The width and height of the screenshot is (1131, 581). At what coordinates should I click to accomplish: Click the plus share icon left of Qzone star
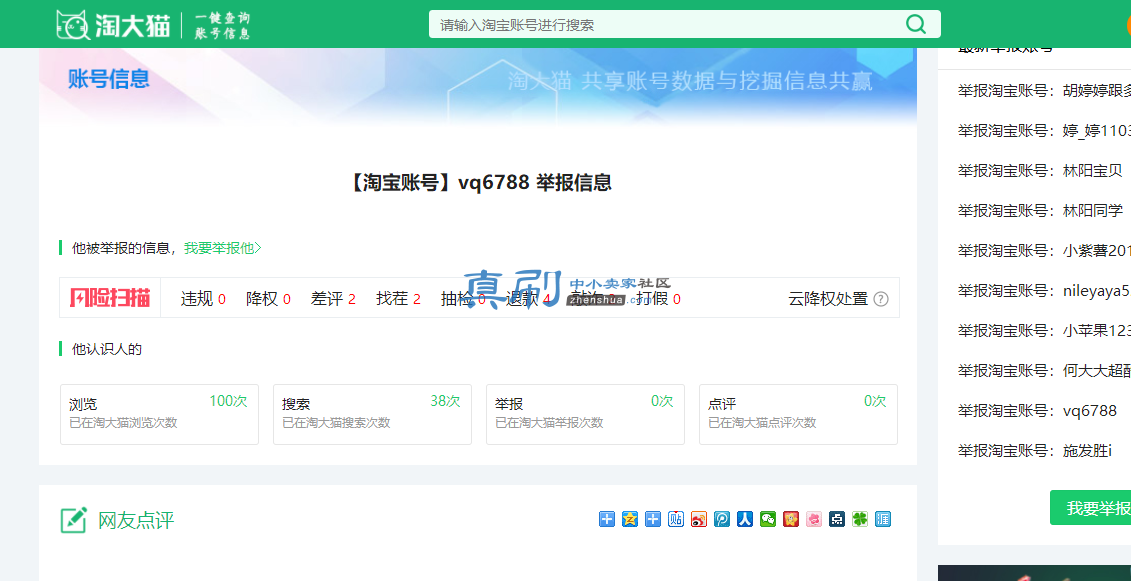(607, 519)
